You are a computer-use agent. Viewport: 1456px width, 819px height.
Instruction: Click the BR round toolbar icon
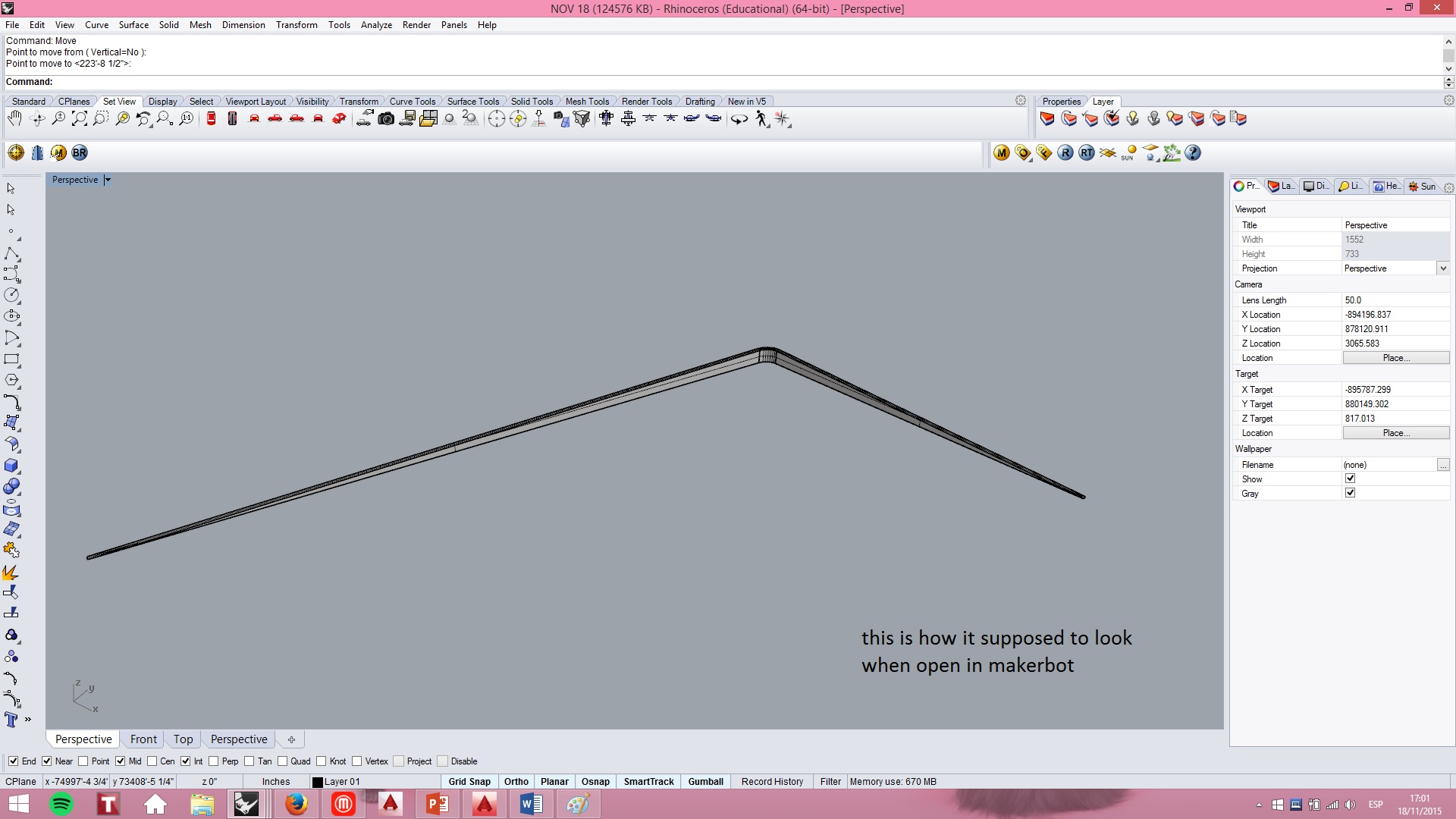(80, 153)
